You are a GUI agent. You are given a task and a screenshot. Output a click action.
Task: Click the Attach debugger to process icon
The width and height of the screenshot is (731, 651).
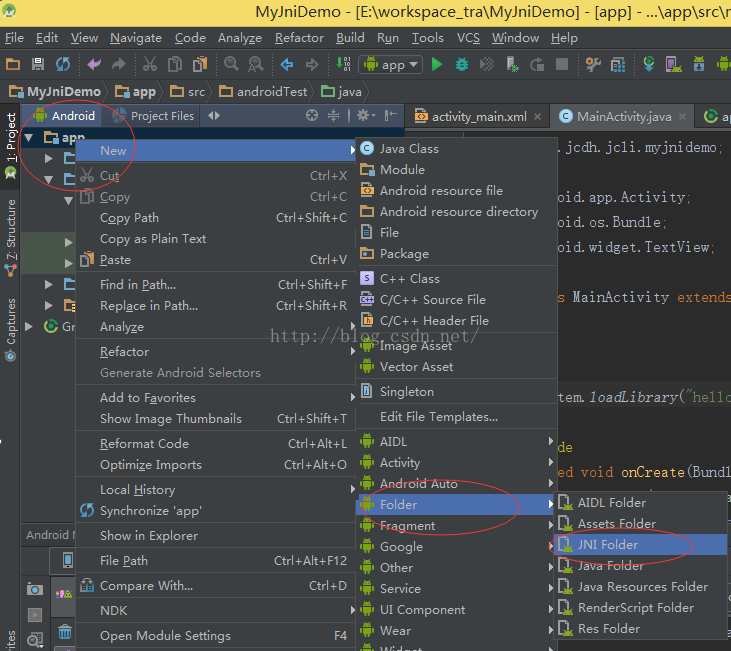pyautogui.click(x=512, y=64)
